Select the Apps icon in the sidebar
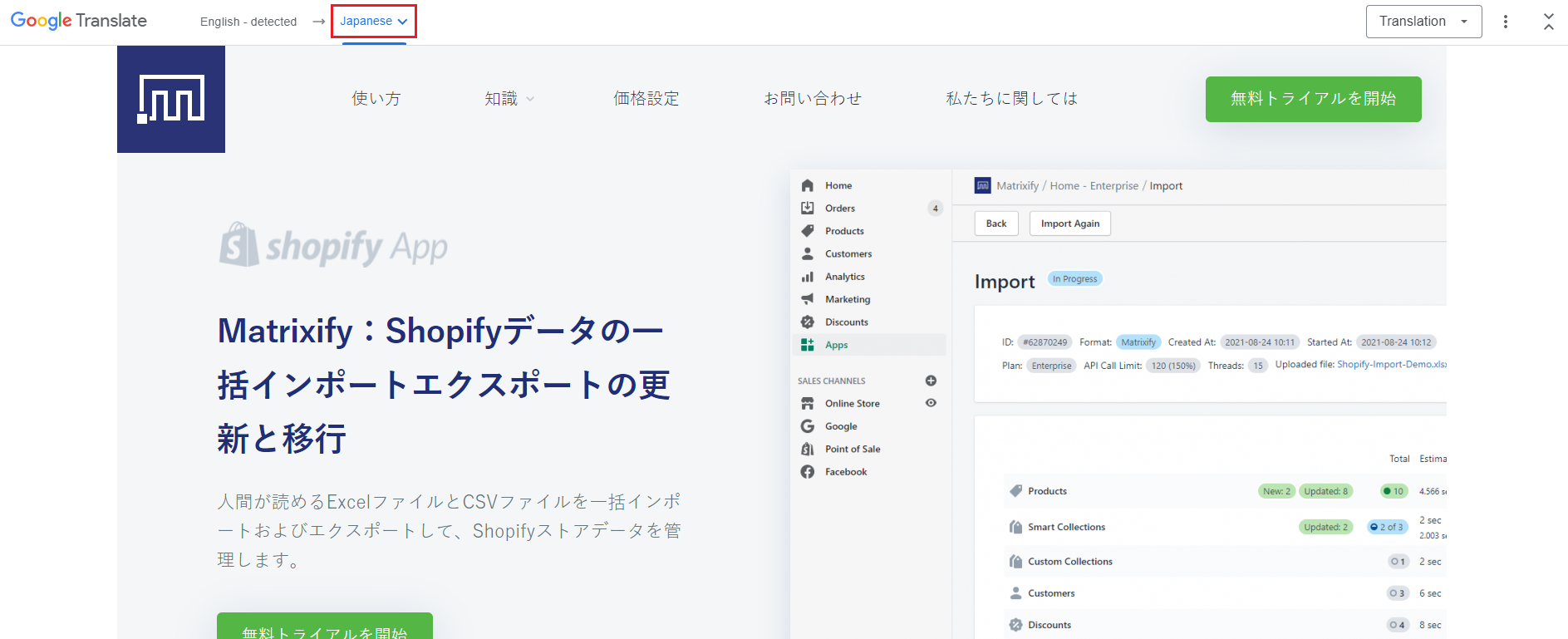Image resolution: width=1568 pixels, height=639 pixels. pyautogui.click(x=807, y=345)
